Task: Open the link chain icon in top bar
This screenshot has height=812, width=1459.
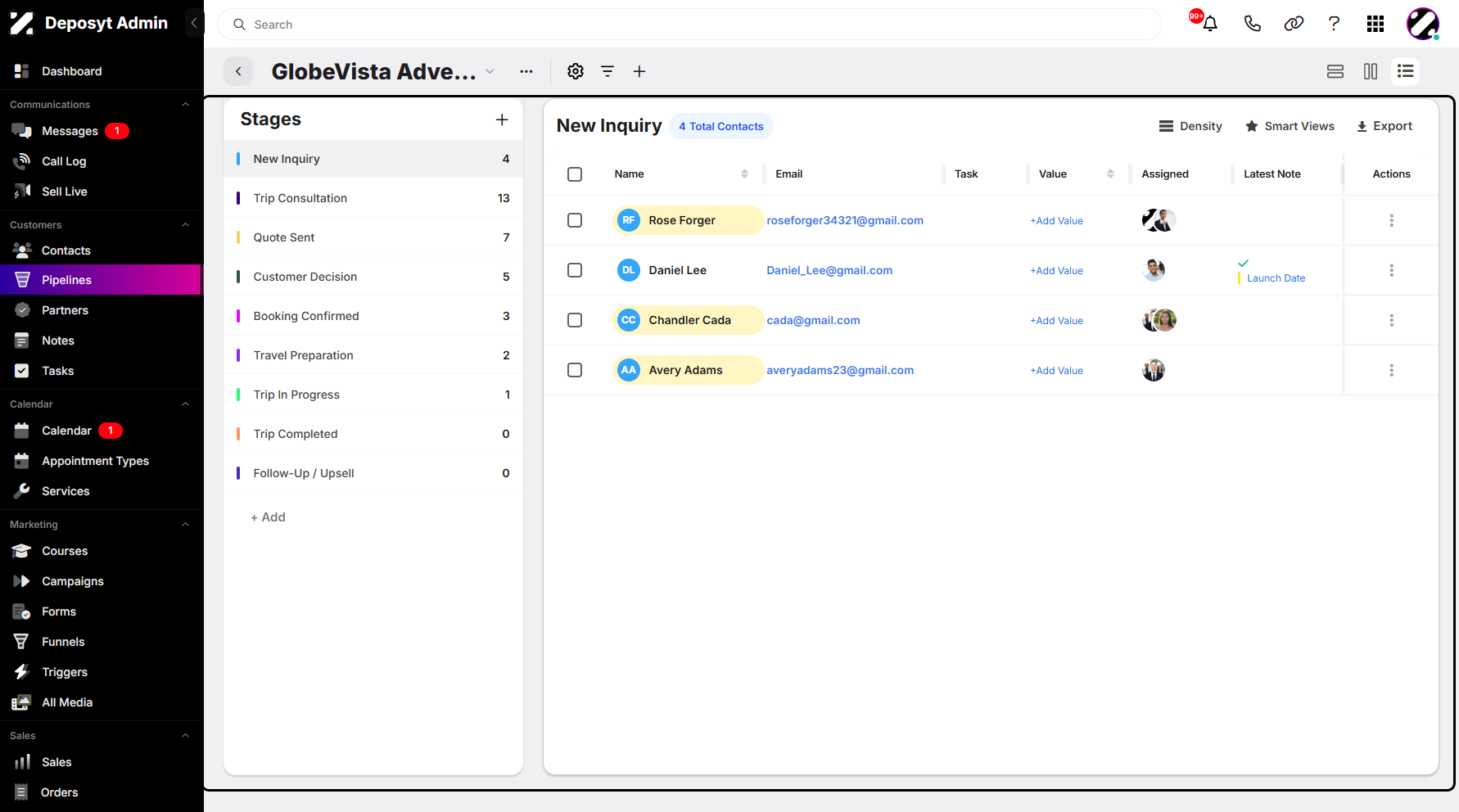Action: point(1294,24)
